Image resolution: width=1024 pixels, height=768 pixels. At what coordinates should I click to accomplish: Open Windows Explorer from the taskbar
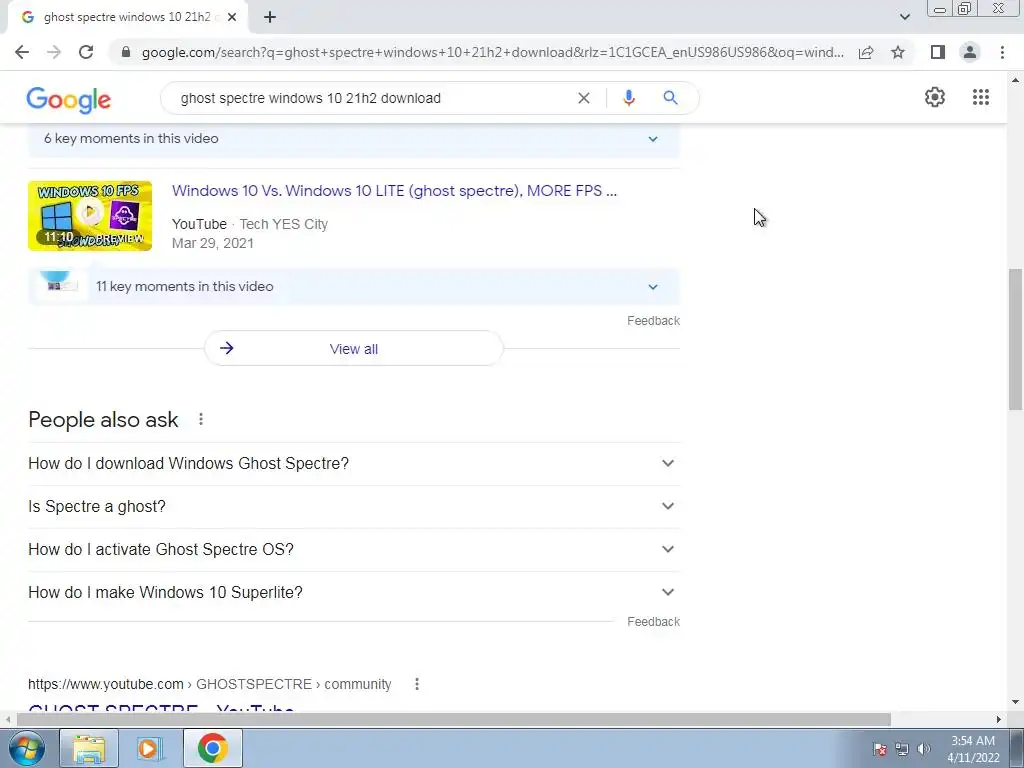tap(89, 748)
